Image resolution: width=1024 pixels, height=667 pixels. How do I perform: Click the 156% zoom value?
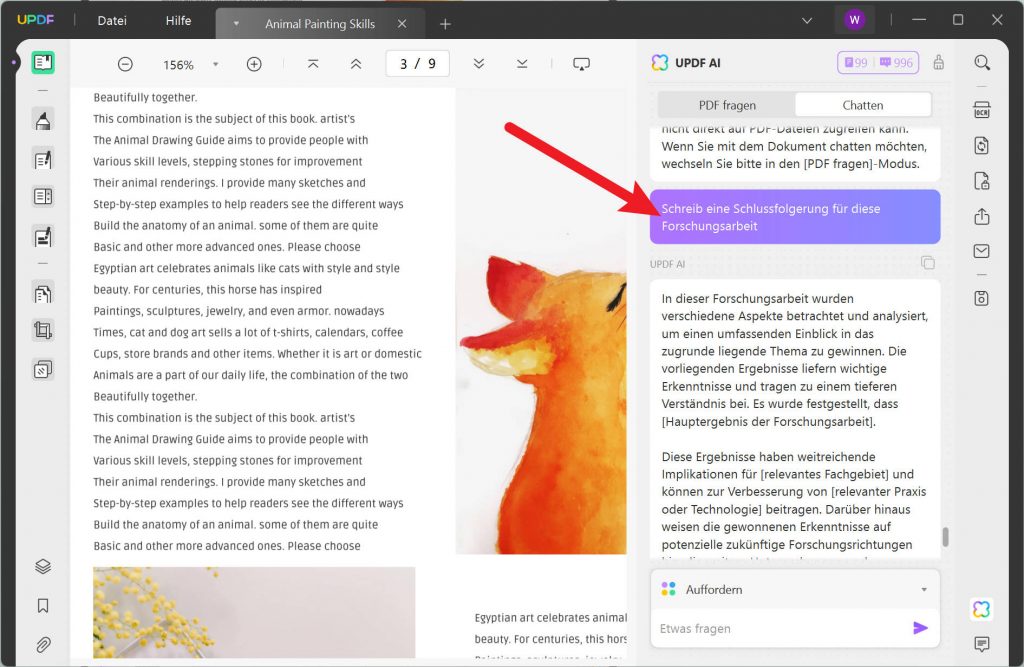point(178,65)
